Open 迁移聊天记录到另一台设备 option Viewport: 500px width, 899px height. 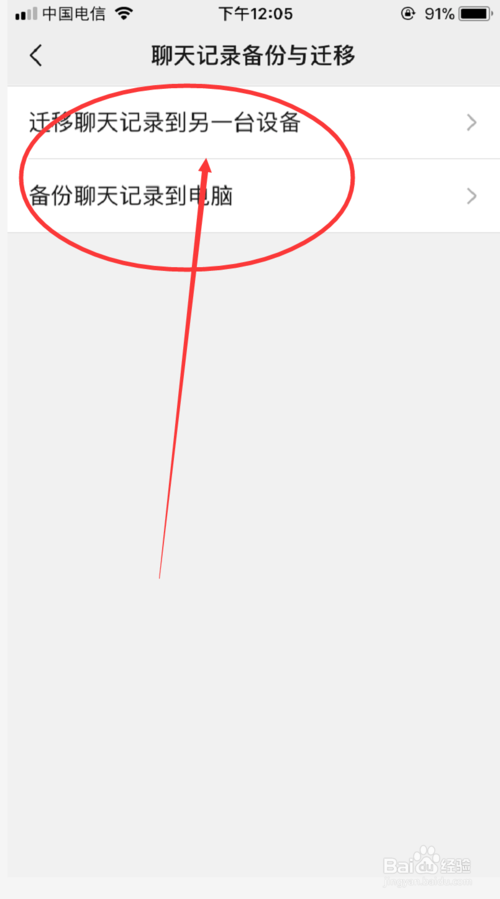pos(253,123)
